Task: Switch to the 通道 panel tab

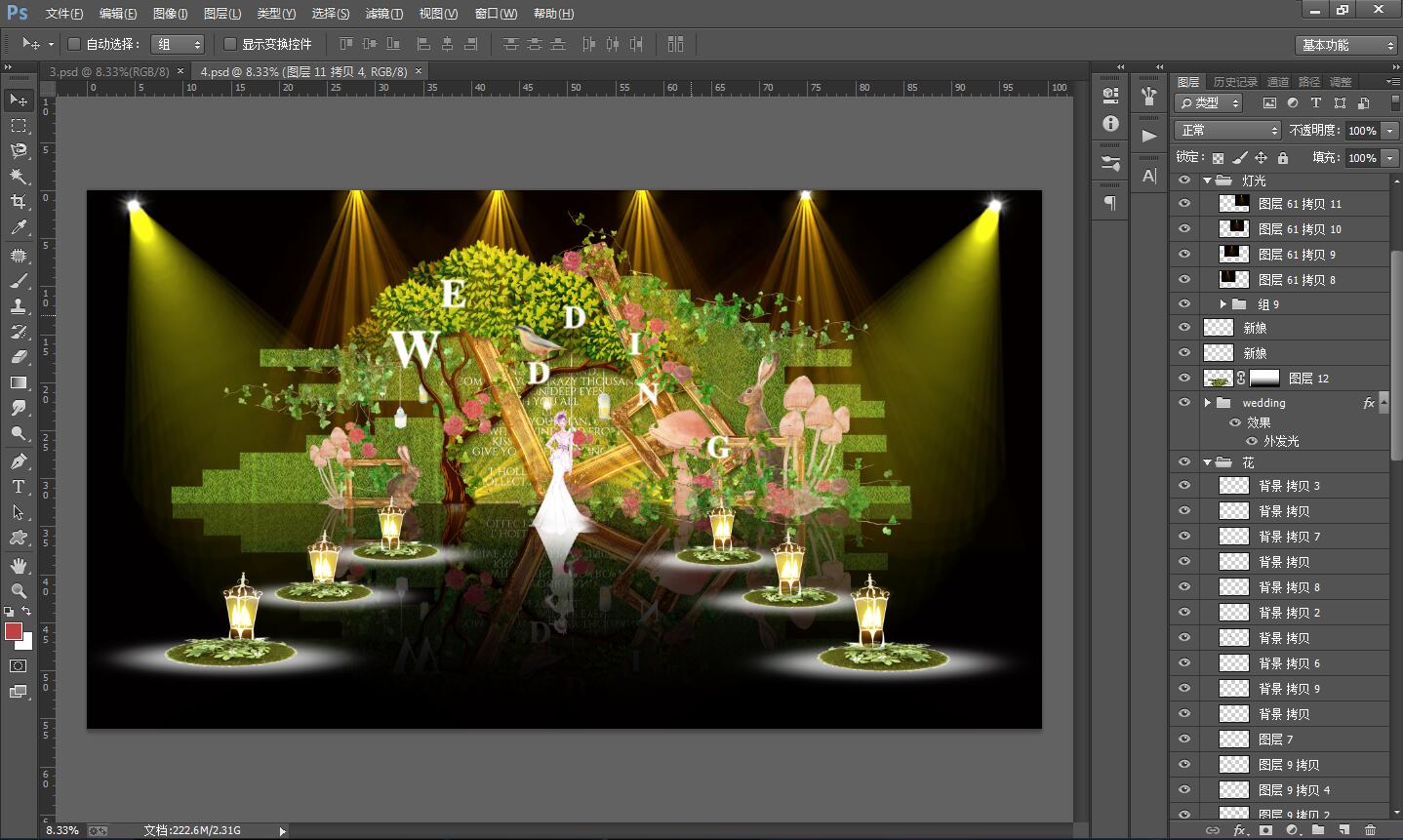Action: pyautogui.click(x=1277, y=82)
